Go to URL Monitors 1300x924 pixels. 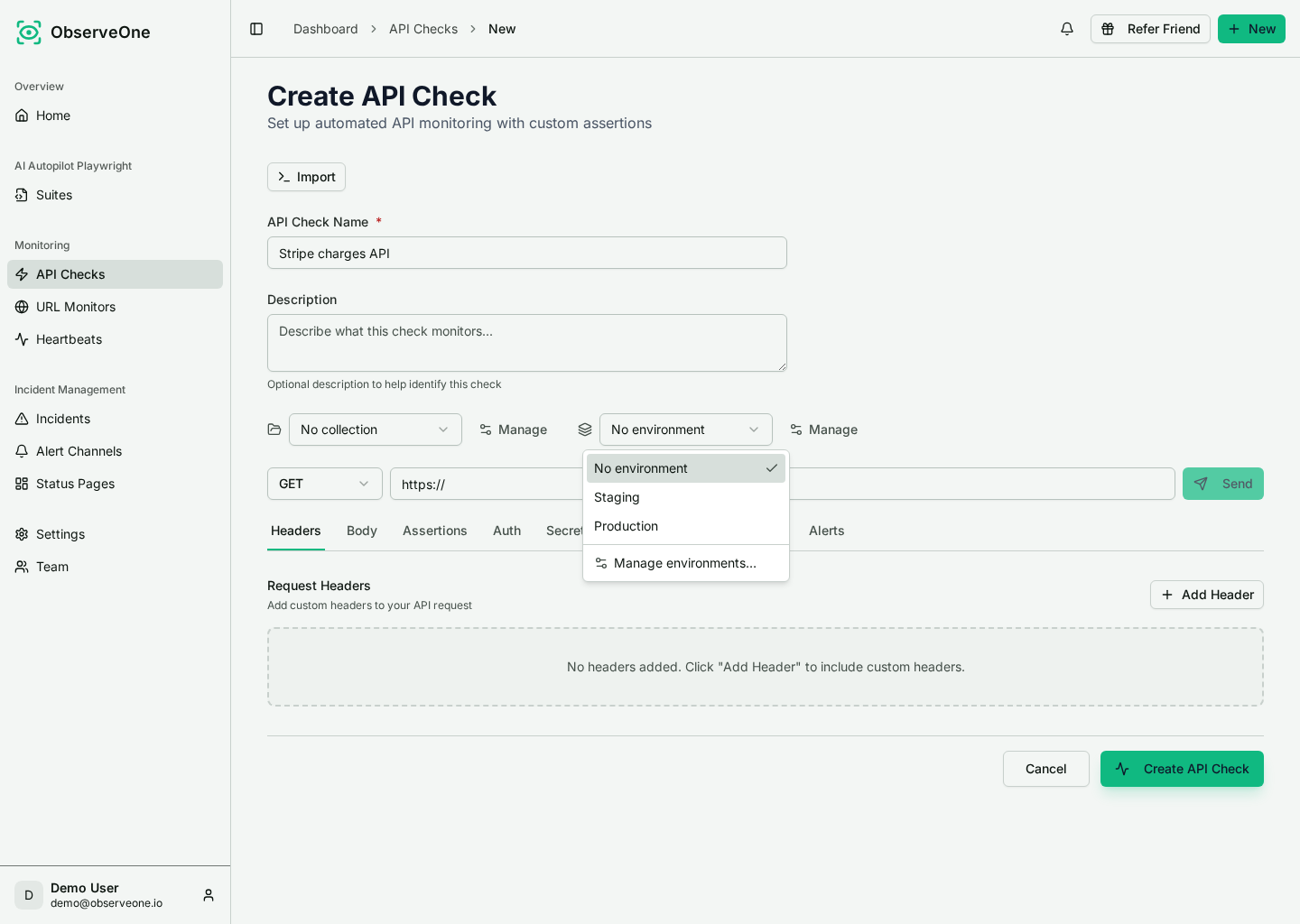click(115, 307)
